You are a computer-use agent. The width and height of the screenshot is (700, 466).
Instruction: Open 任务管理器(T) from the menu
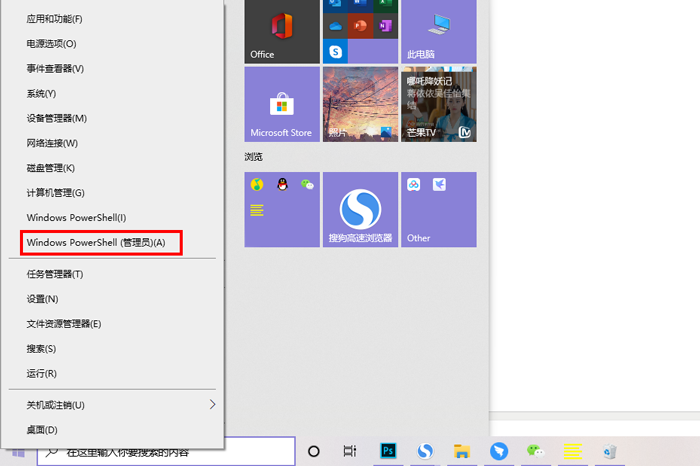point(112,274)
